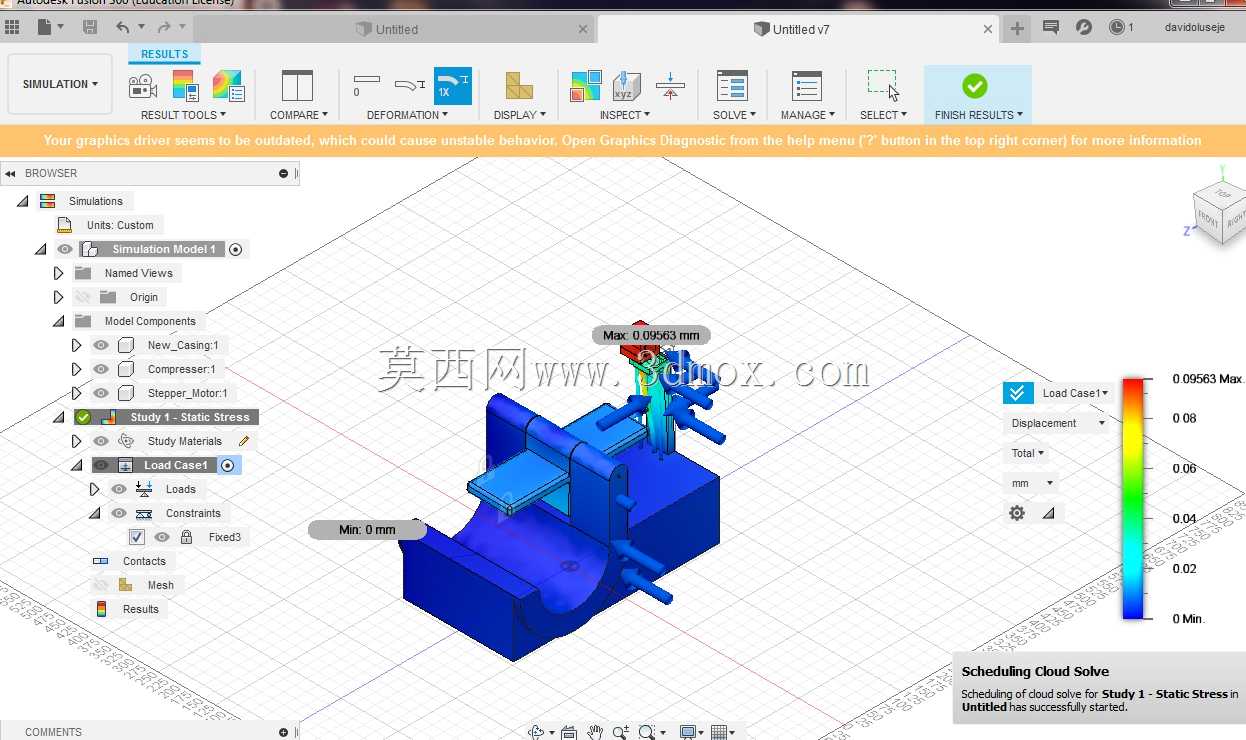The image size is (1246, 740).
Task: Select the actual deformation scale icon
Action: pos(410,86)
